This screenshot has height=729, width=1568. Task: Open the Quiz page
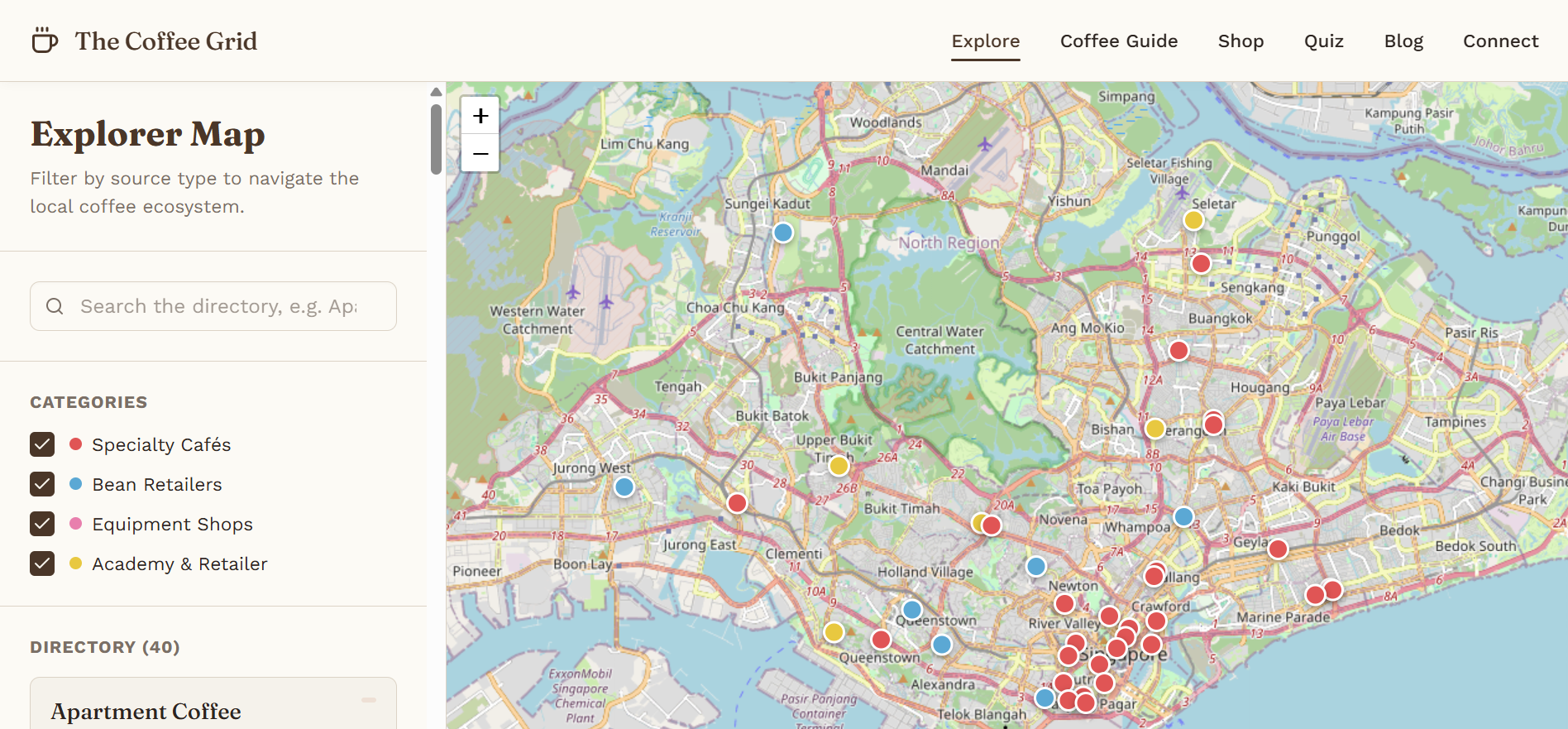pos(1324,41)
